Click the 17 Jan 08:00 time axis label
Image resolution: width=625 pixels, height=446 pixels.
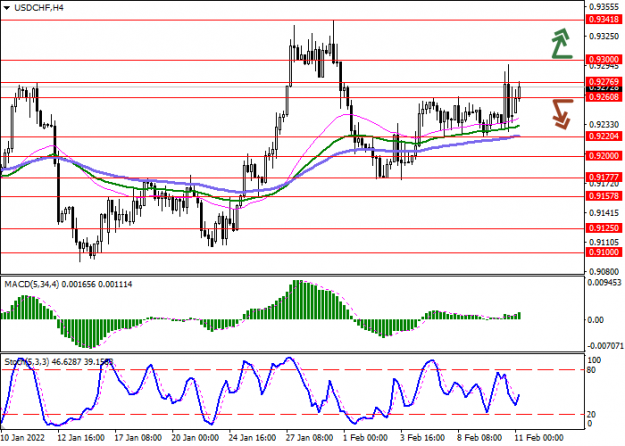(139, 438)
